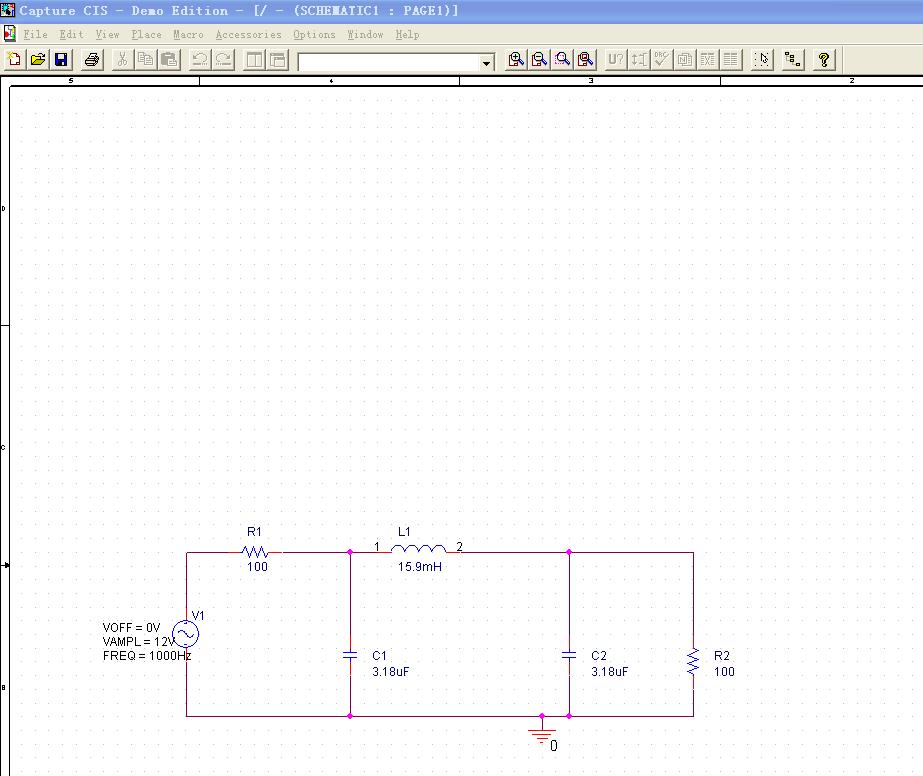Viewport: 923px width, 776px height.
Task: Select inductor L1 symbol
Action: click(419, 549)
